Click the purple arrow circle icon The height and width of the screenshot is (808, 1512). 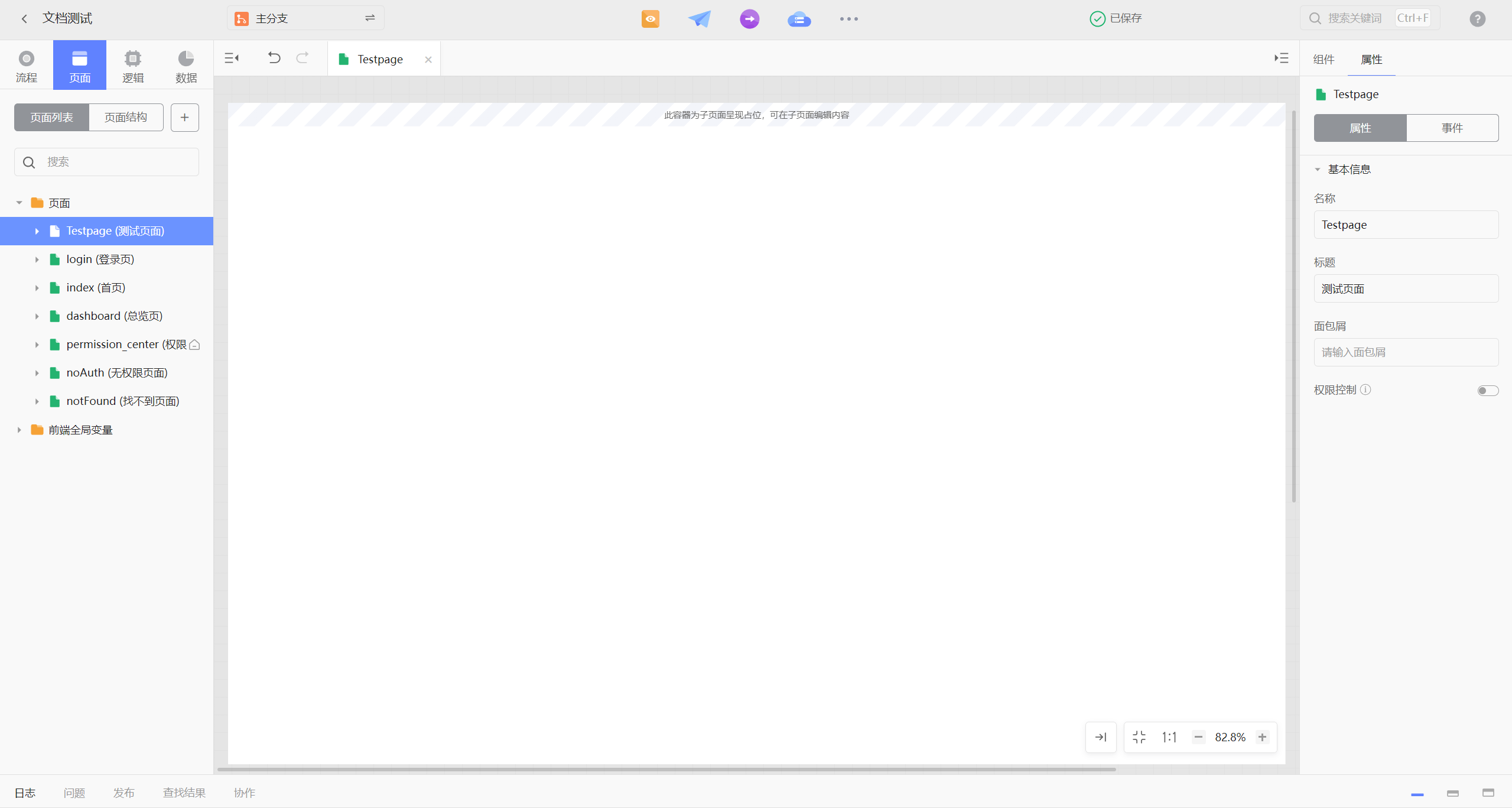coord(749,19)
